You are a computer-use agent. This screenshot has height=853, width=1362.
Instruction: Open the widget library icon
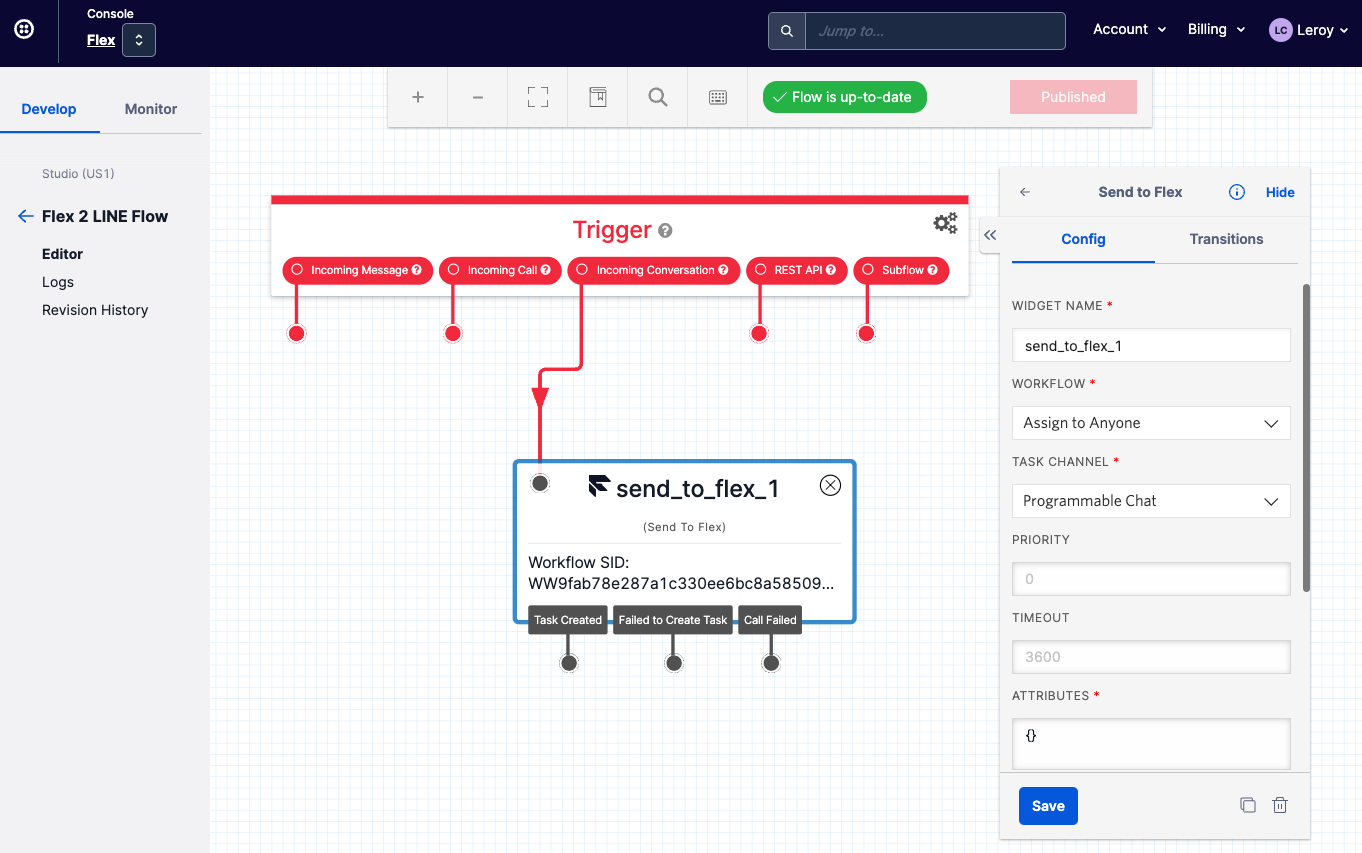click(598, 97)
